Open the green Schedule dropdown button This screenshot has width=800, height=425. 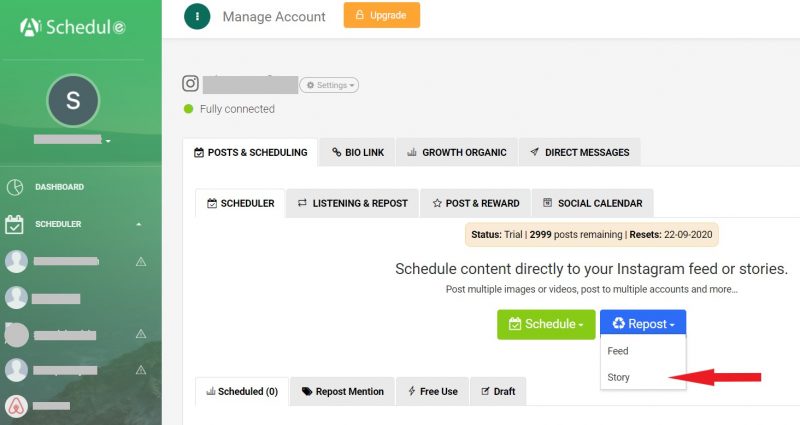pos(546,324)
